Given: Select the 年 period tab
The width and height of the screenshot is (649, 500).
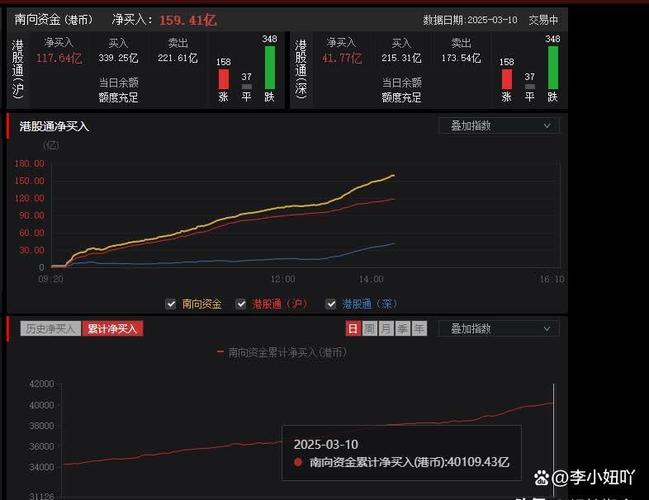Looking at the screenshot, I should coord(419,329).
